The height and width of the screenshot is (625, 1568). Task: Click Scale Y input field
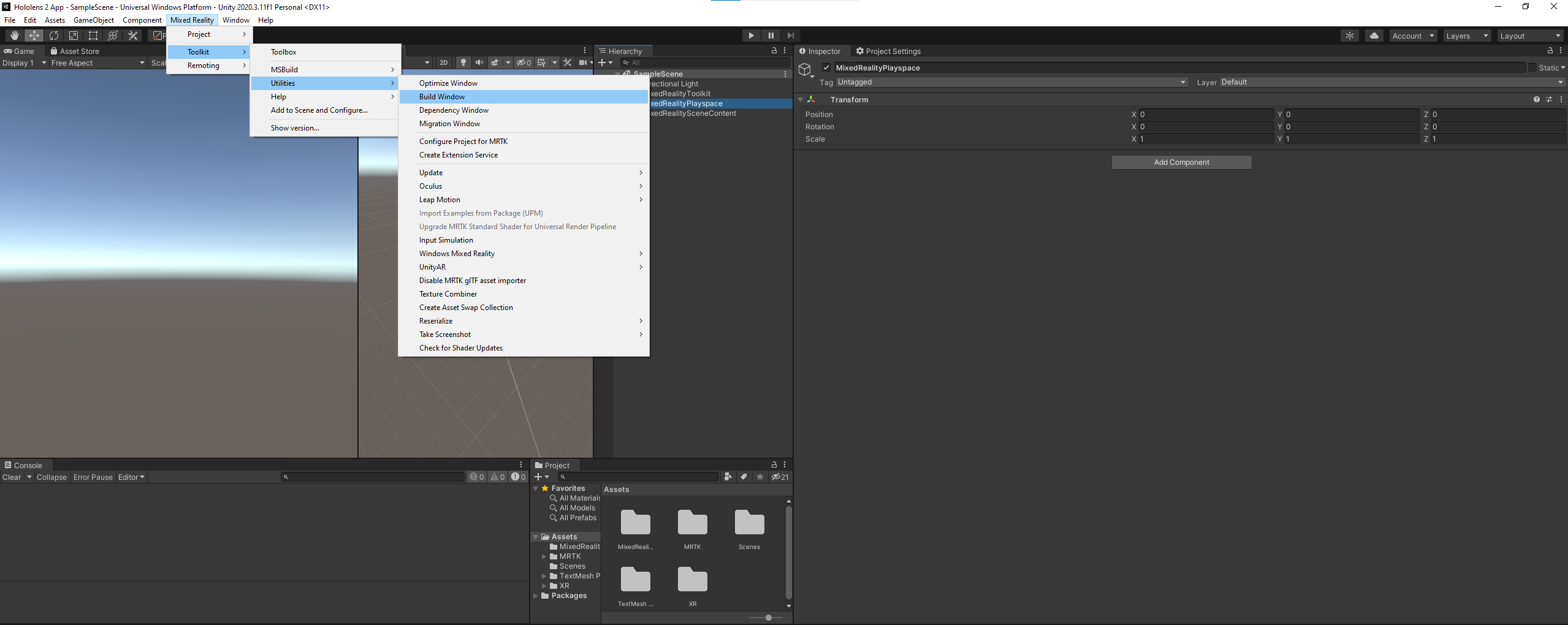pos(1352,139)
